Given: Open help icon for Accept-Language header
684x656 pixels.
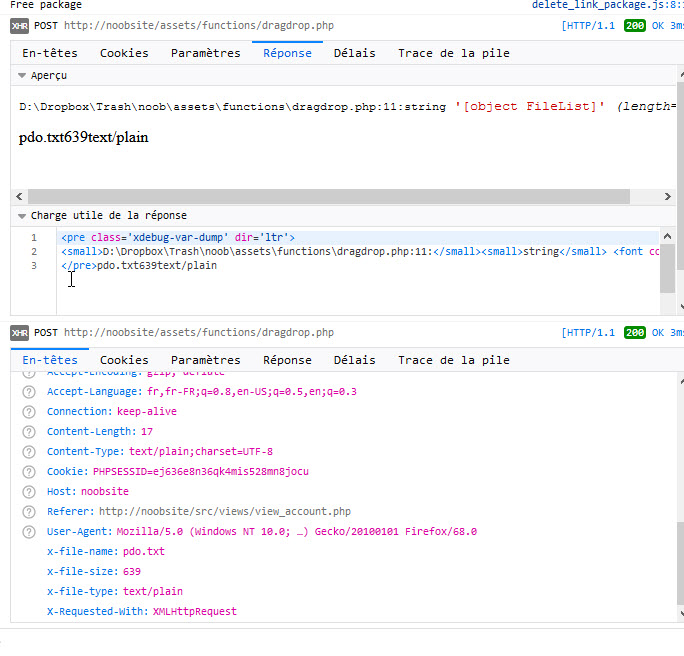Looking at the screenshot, I should pos(29,392).
